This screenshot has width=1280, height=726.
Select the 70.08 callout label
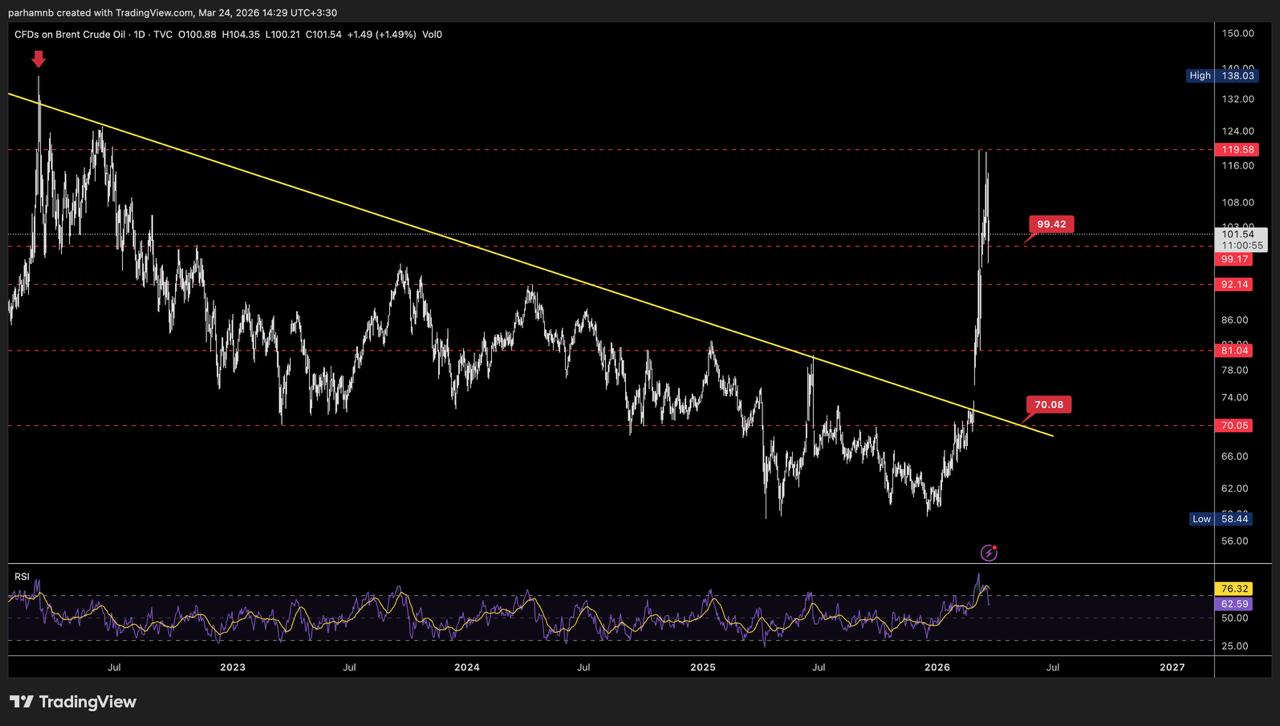1049,405
